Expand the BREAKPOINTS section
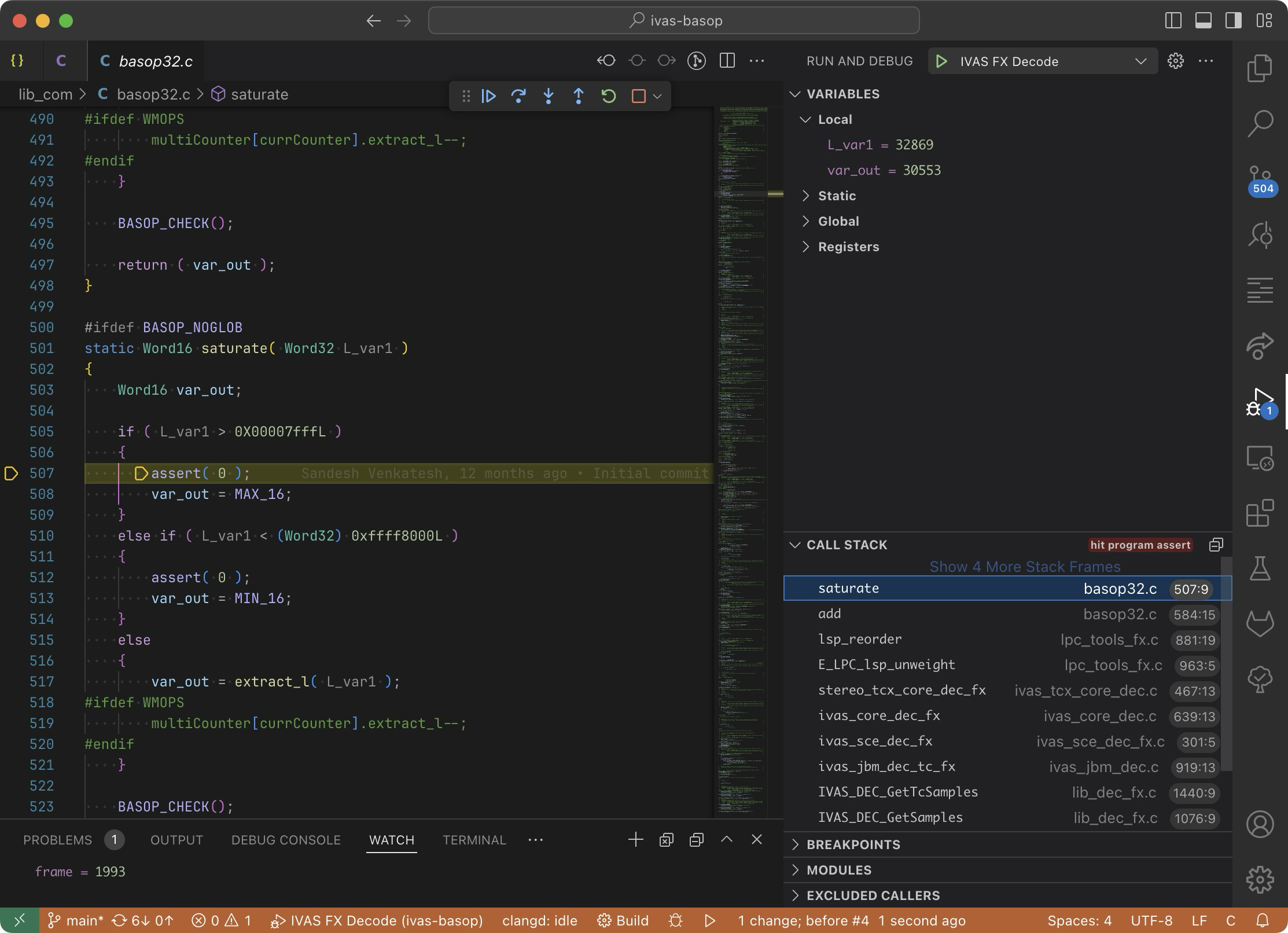Screen dimensions: 1288x933 coord(853,844)
